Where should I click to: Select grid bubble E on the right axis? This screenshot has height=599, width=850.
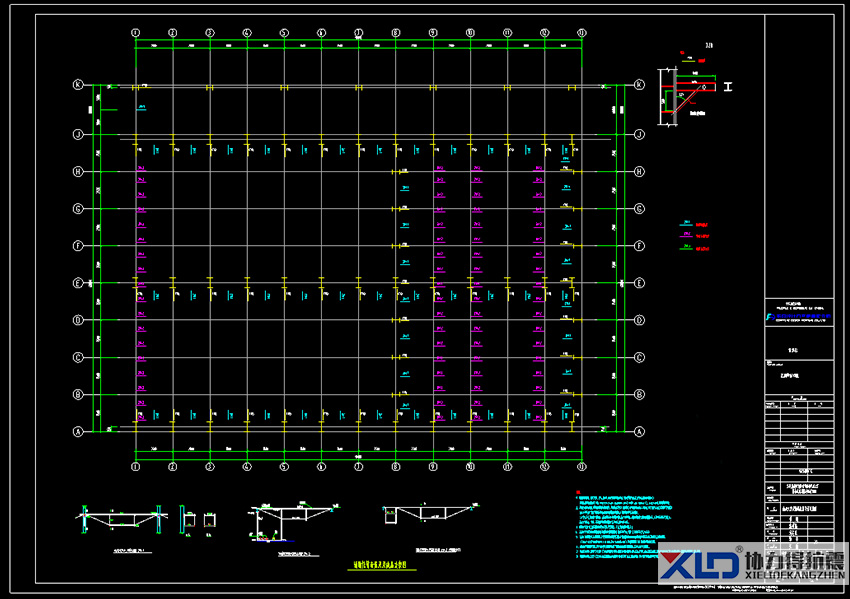pyautogui.click(x=639, y=283)
